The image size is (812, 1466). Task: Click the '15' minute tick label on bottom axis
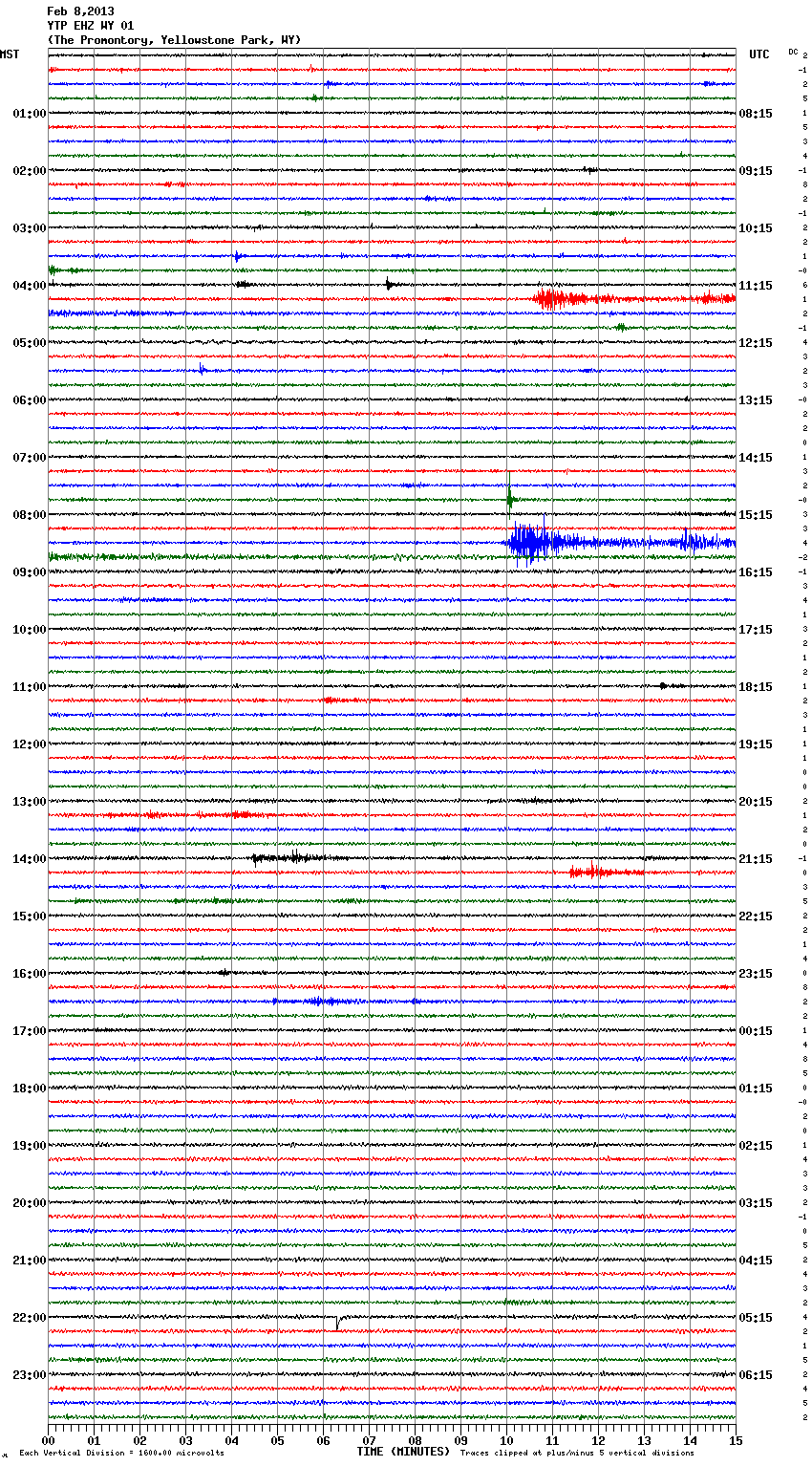pos(736,1440)
